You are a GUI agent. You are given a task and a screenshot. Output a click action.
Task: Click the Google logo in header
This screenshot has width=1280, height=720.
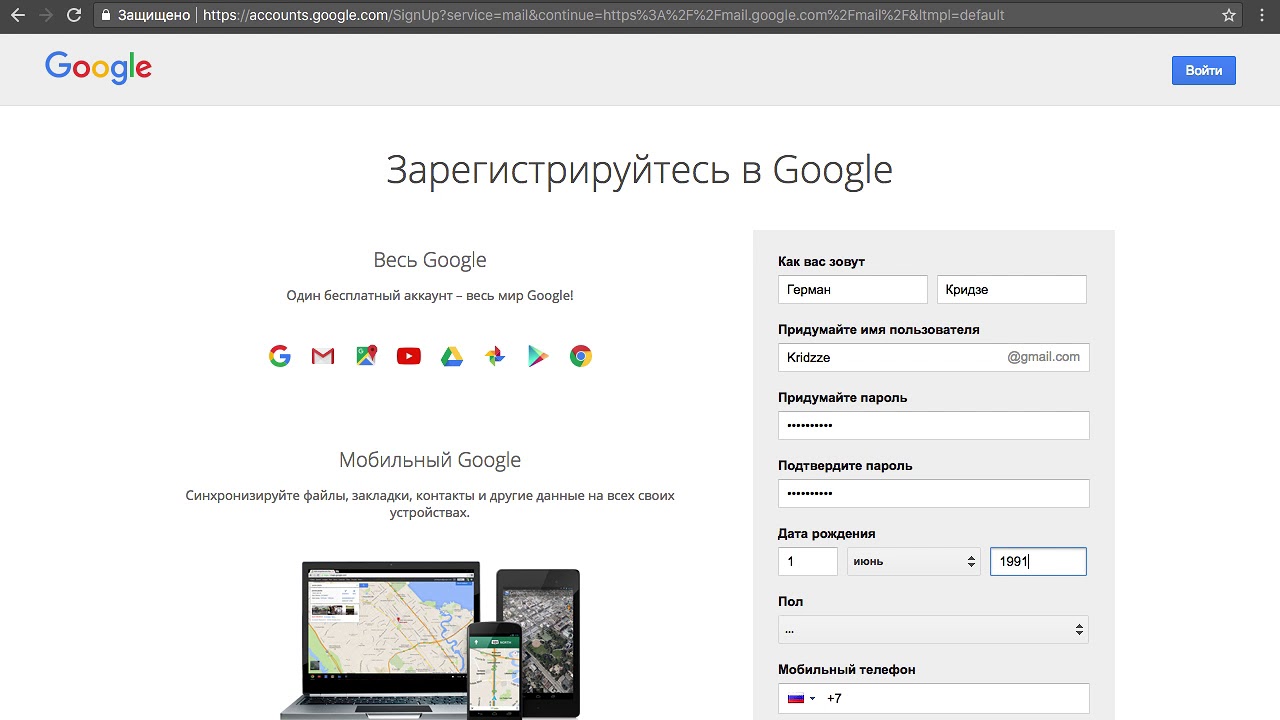coord(98,67)
